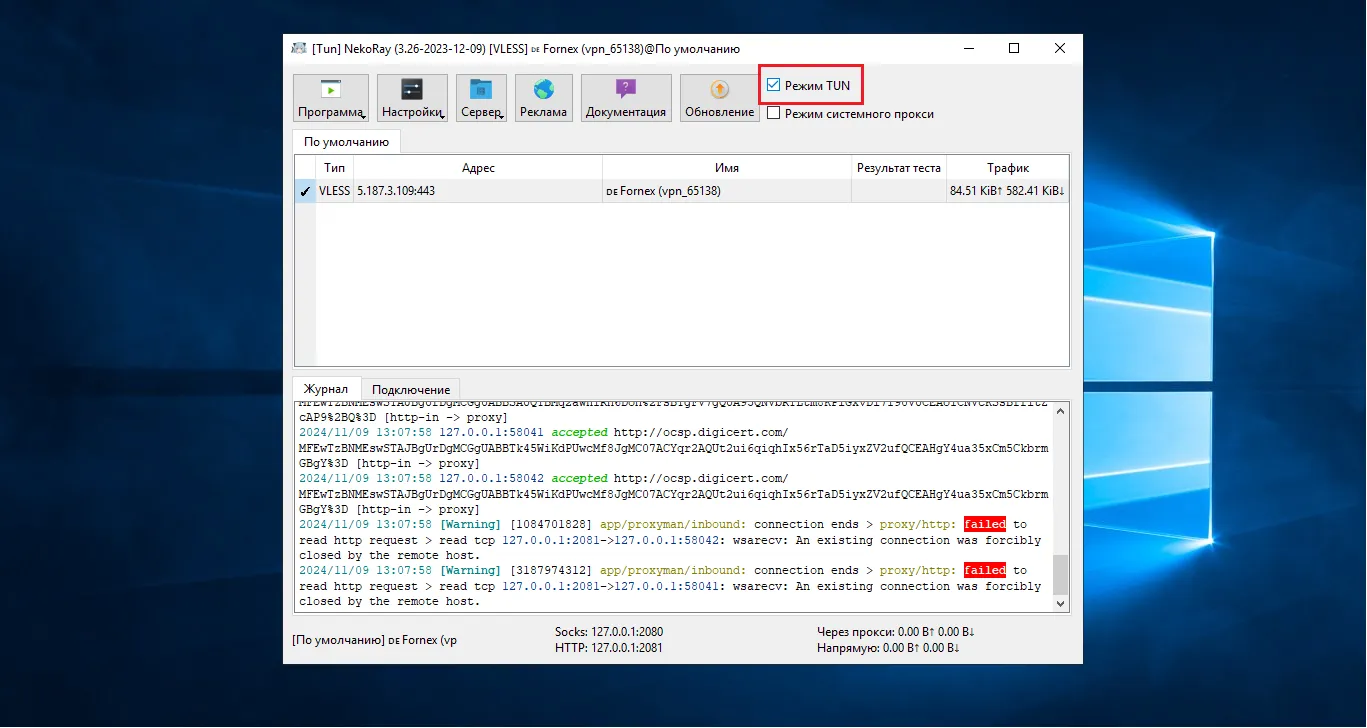Viewport: 1367px width, 728px height.
Task: Click the Socks: 127.0.0.1:2080 status text
Action: pyautogui.click(x=609, y=632)
